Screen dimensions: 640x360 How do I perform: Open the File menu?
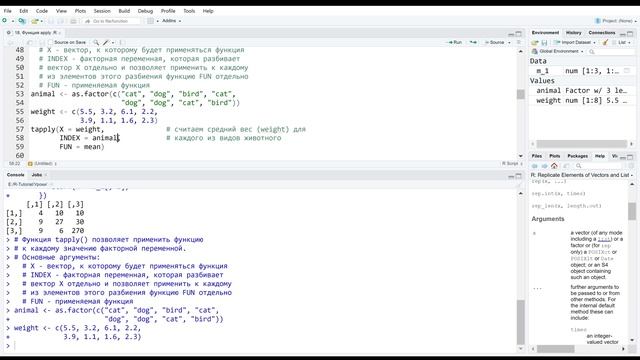pos(7,11)
